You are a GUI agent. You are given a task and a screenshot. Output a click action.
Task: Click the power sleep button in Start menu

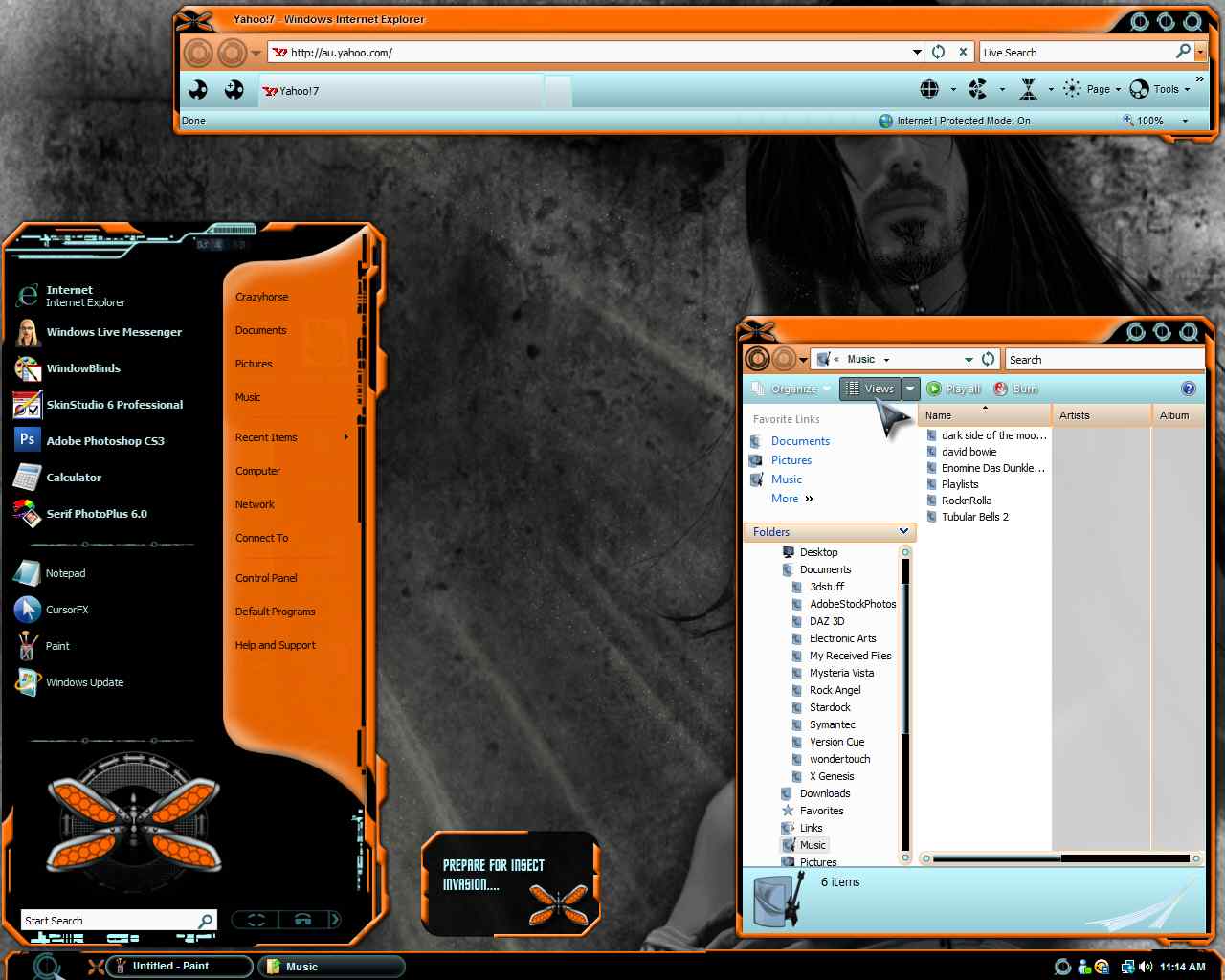(256, 920)
